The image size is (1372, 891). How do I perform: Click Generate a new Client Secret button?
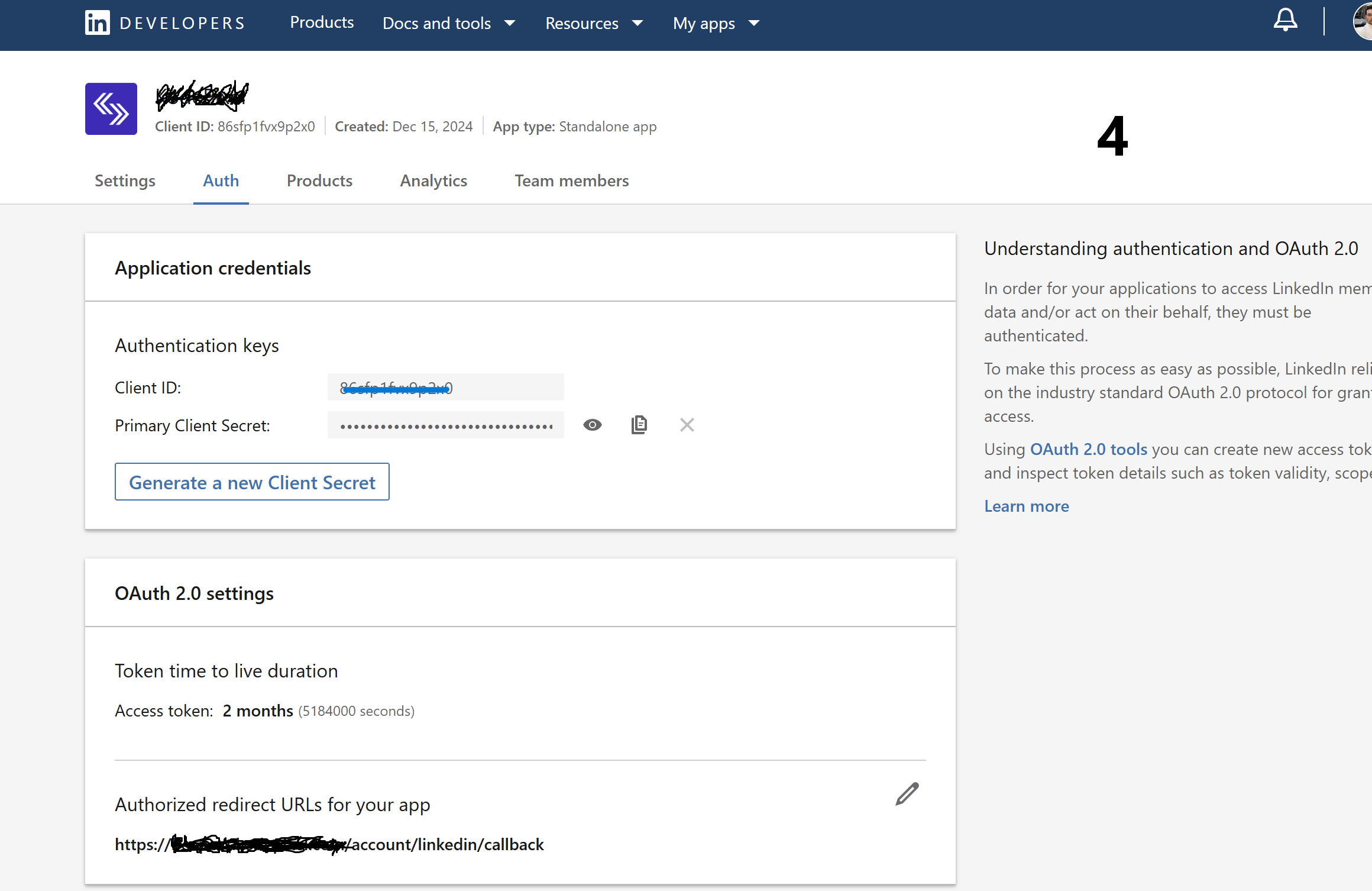[252, 482]
